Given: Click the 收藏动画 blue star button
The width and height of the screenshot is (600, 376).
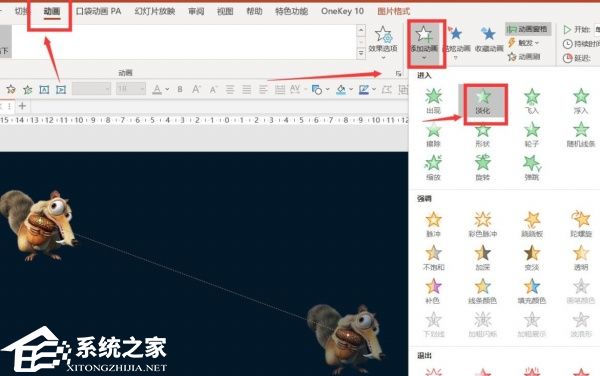Looking at the screenshot, I should tap(488, 39).
